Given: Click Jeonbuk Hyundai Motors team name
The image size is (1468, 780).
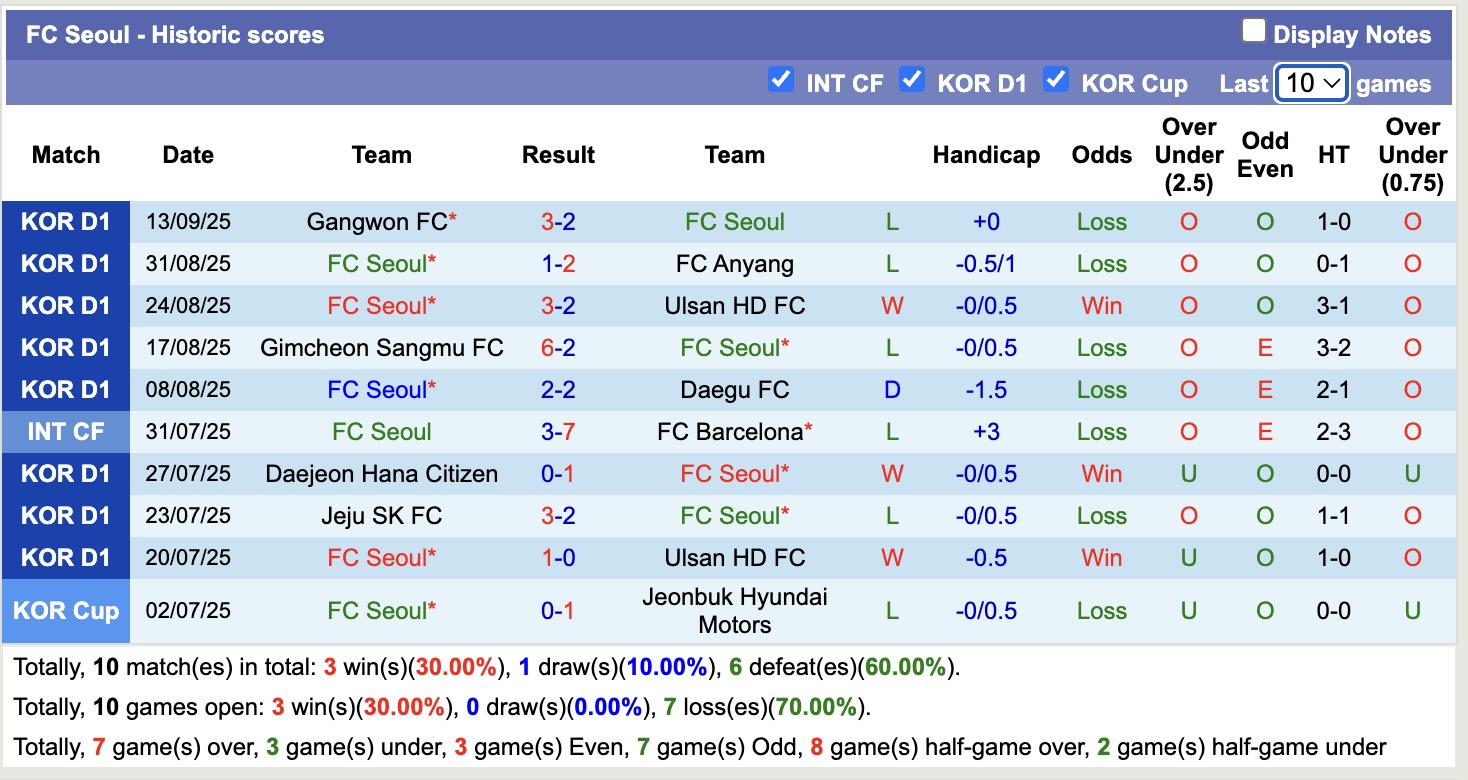Looking at the screenshot, I should [735, 610].
